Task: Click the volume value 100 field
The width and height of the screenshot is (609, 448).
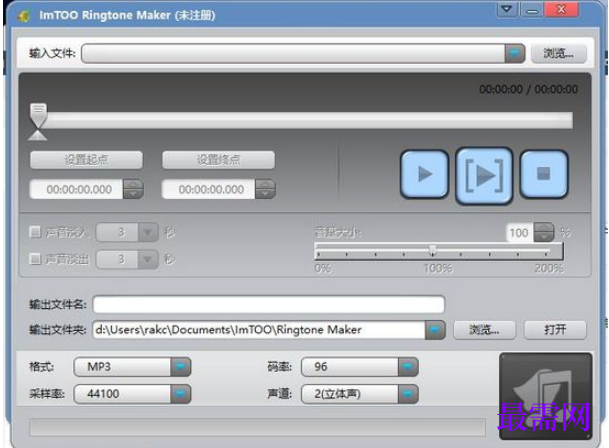Action: [520, 232]
